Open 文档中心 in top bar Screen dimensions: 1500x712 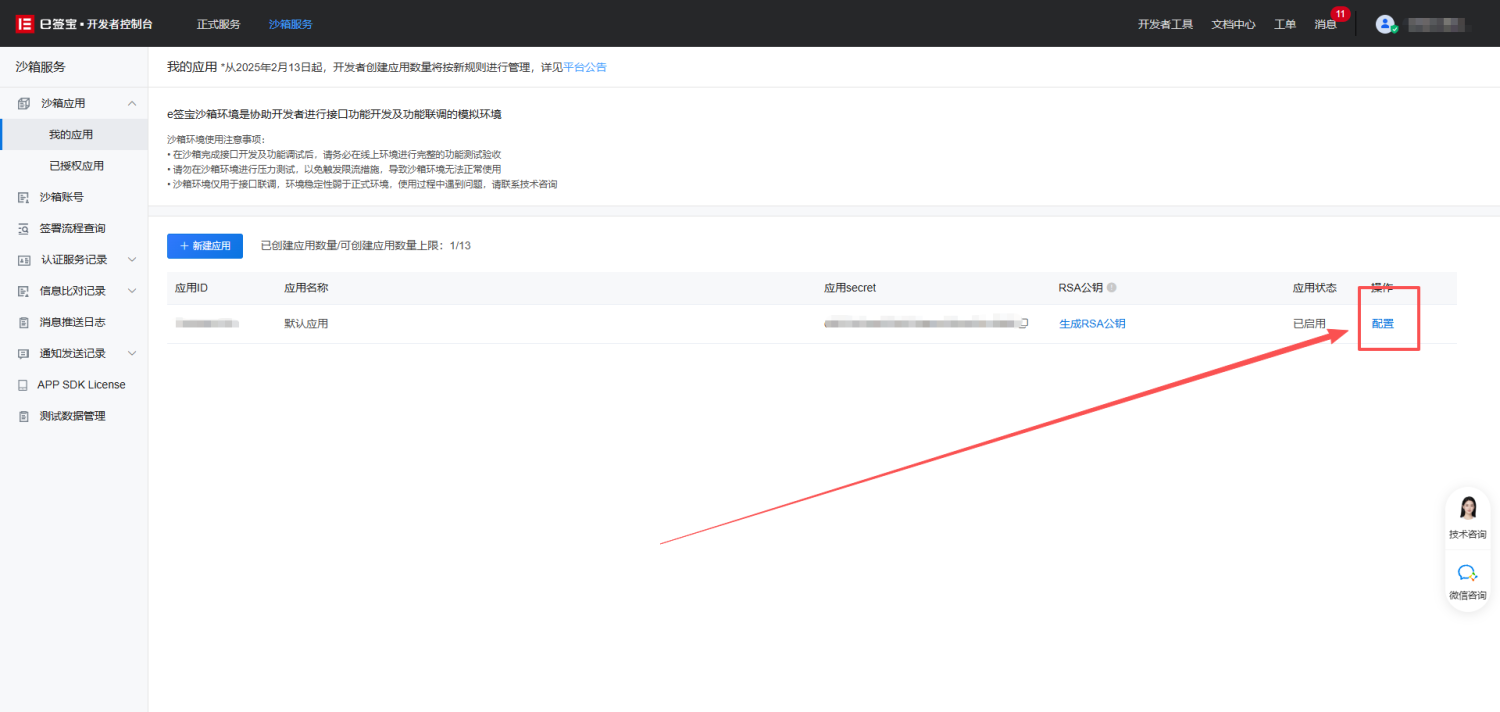point(1233,24)
